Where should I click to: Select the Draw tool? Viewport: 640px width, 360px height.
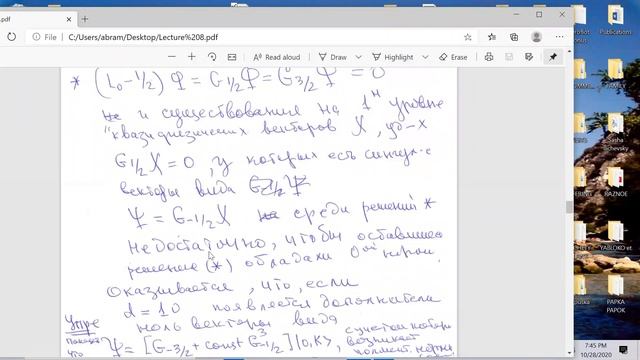coord(333,57)
